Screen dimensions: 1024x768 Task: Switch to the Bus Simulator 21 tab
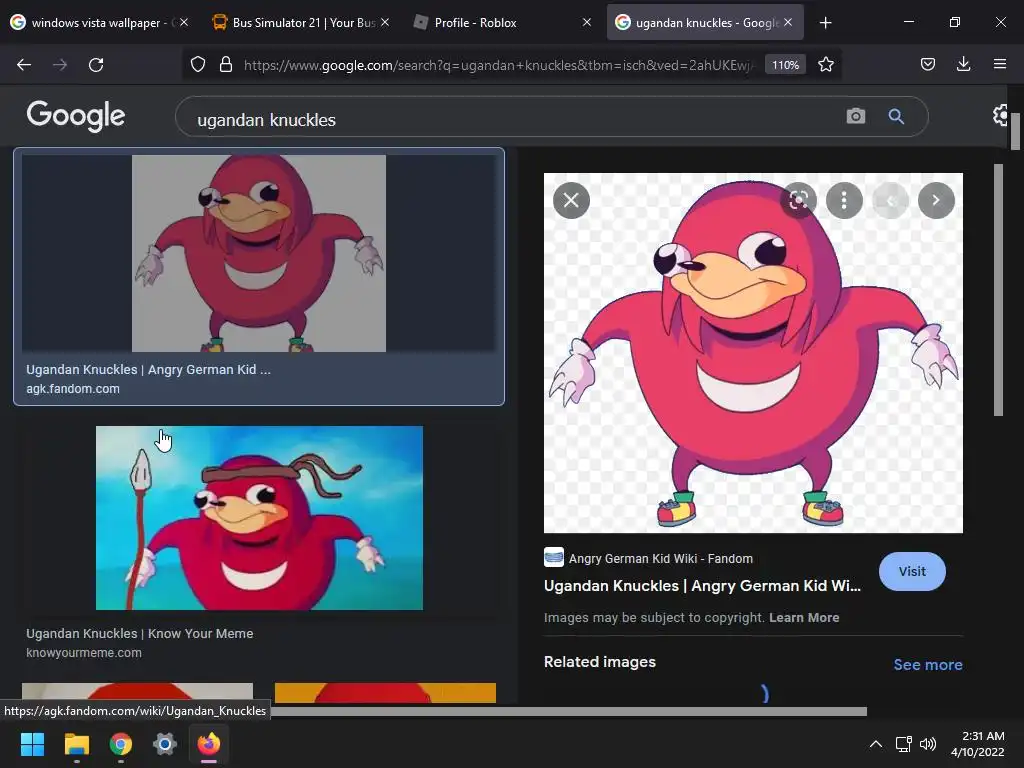pyautogui.click(x=303, y=23)
